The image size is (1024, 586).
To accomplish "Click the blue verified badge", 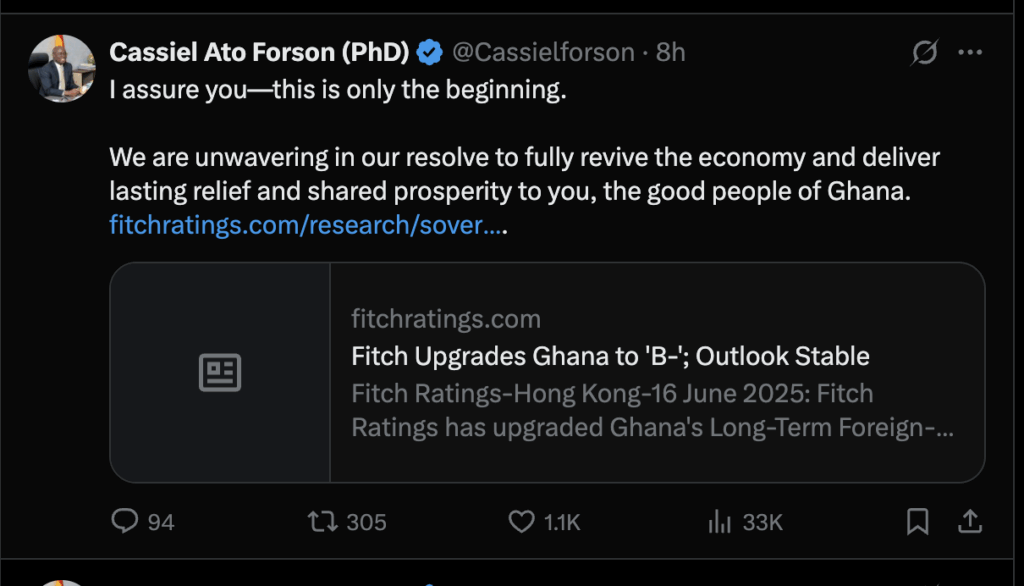I will coord(430,52).
